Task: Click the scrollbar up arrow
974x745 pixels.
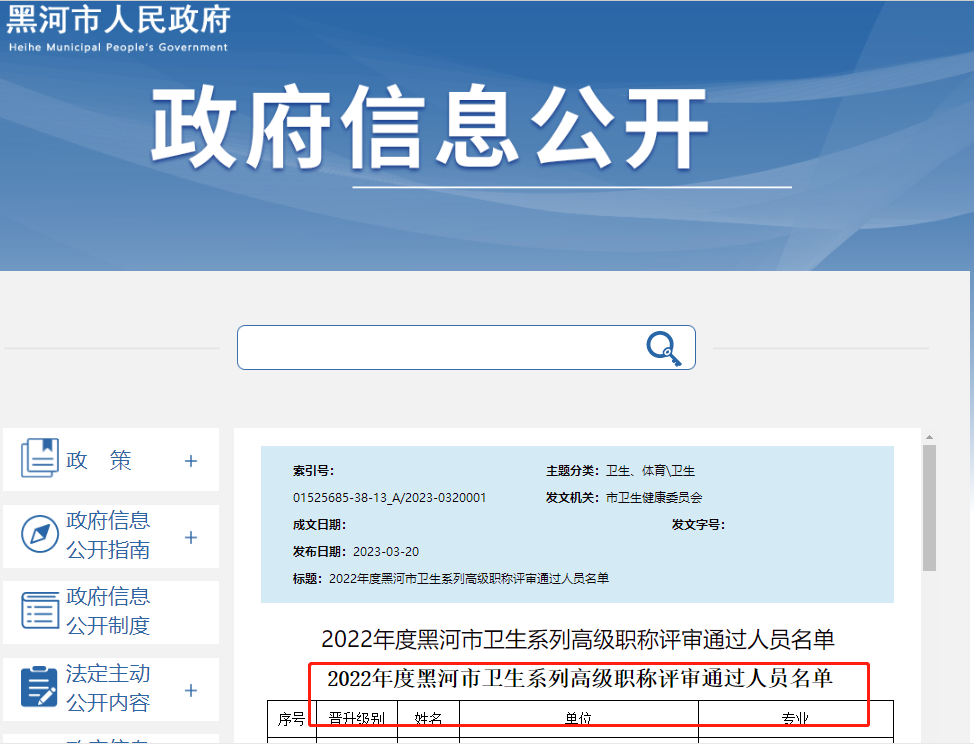Action: tap(929, 437)
